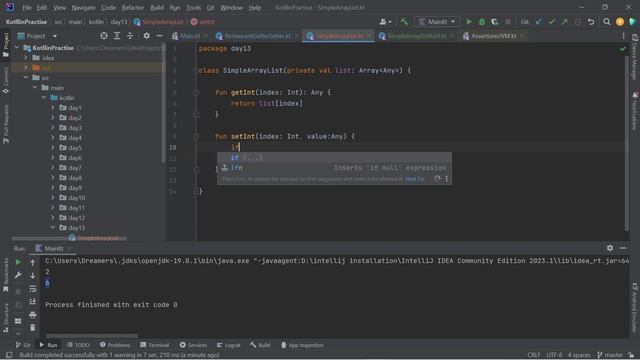The height and width of the screenshot is (360, 640).
Task: Open the File menu
Action: click(x=27, y=7)
